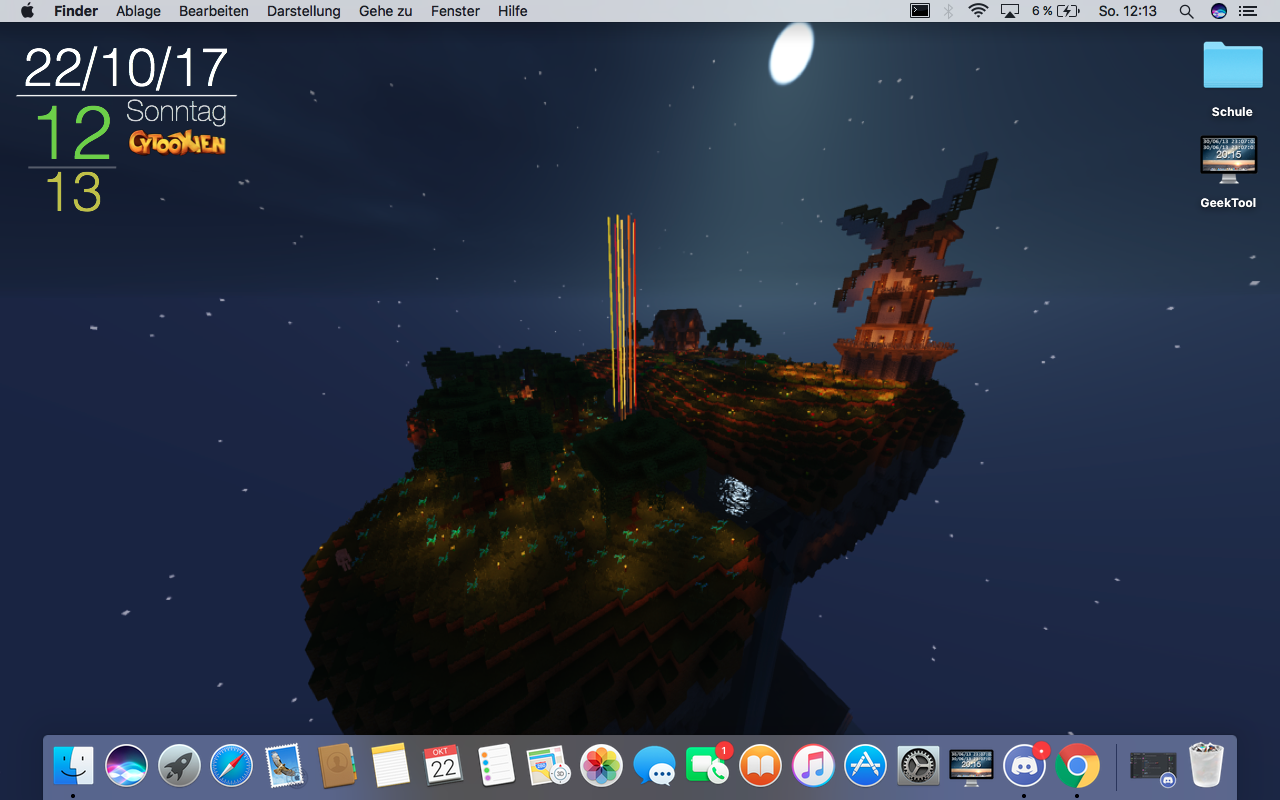Viewport: 1280px width, 800px height.
Task: Launch Siri from the Dock
Action: click(127, 767)
